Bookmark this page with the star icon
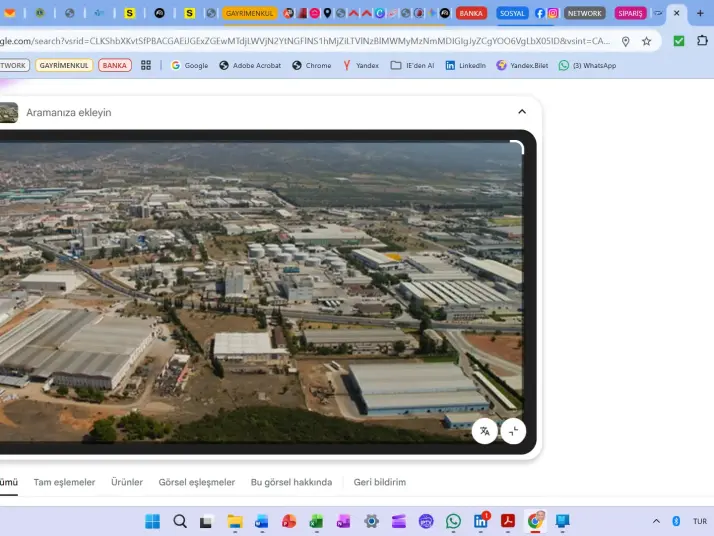The height and width of the screenshot is (536, 714). coord(647,41)
